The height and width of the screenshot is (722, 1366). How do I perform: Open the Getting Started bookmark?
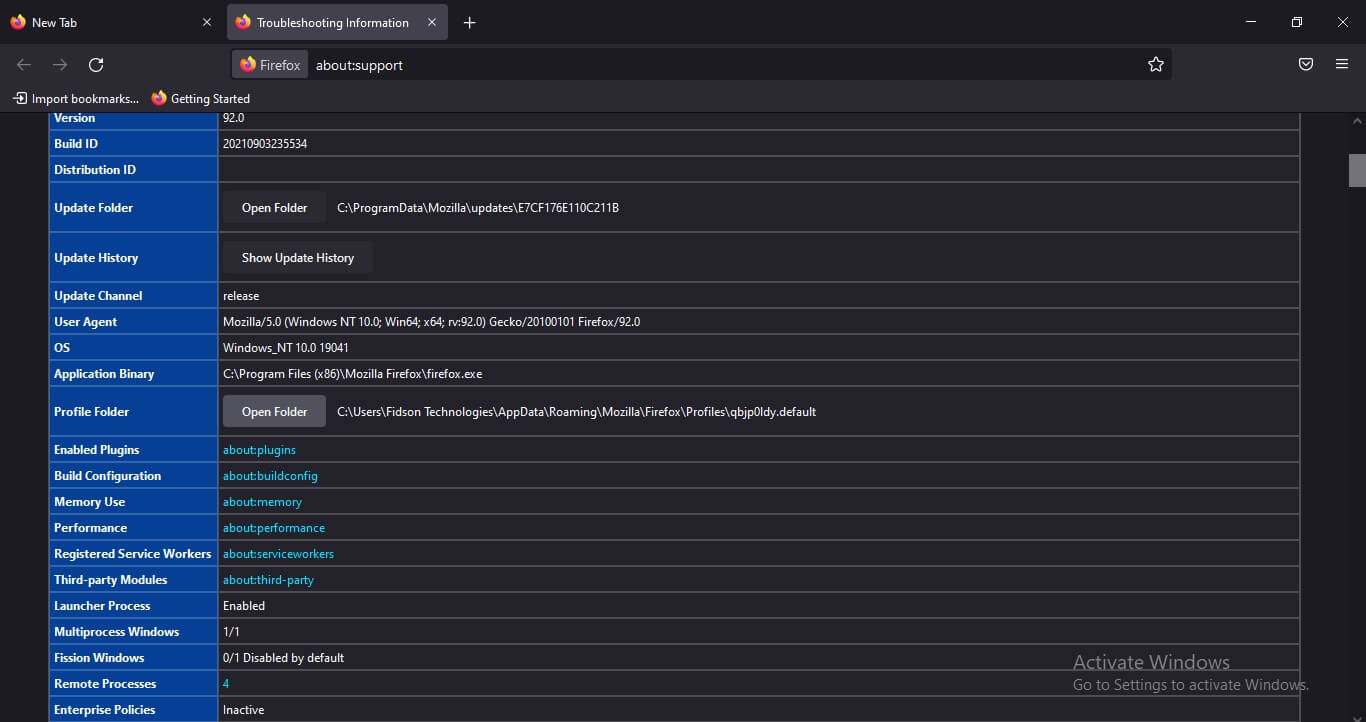tap(201, 98)
